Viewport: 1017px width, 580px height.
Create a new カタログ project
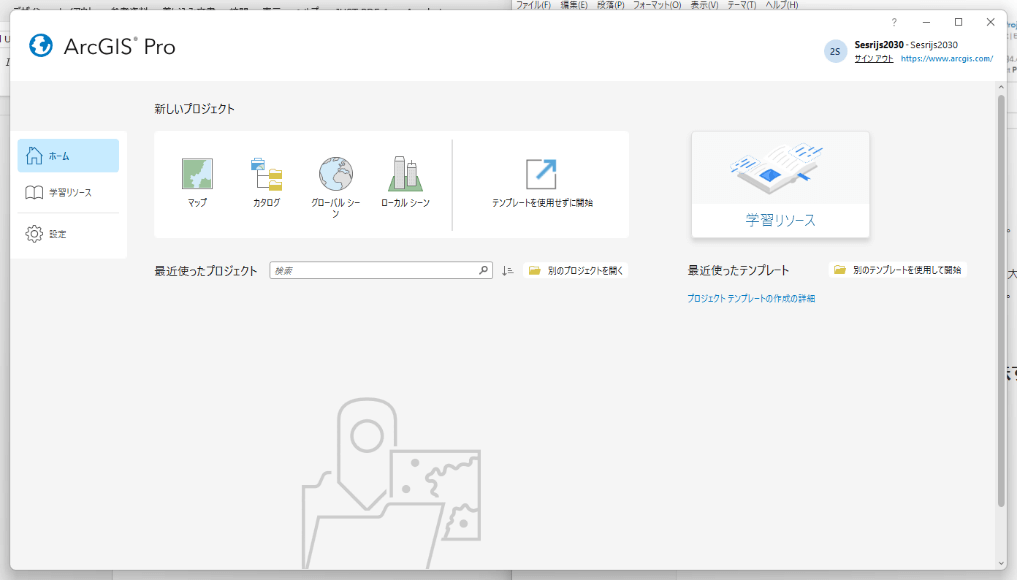(x=267, y=182)
